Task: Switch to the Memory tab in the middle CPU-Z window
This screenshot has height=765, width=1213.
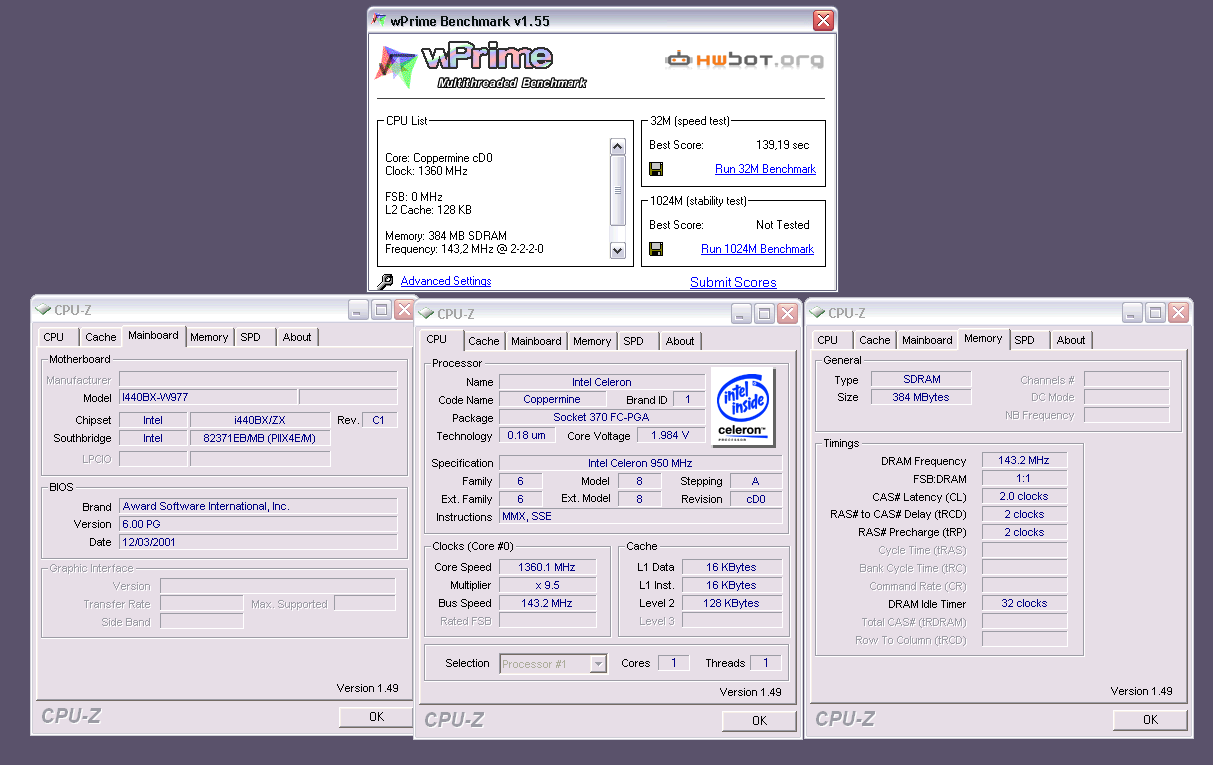Action: (x=592, y=341)
